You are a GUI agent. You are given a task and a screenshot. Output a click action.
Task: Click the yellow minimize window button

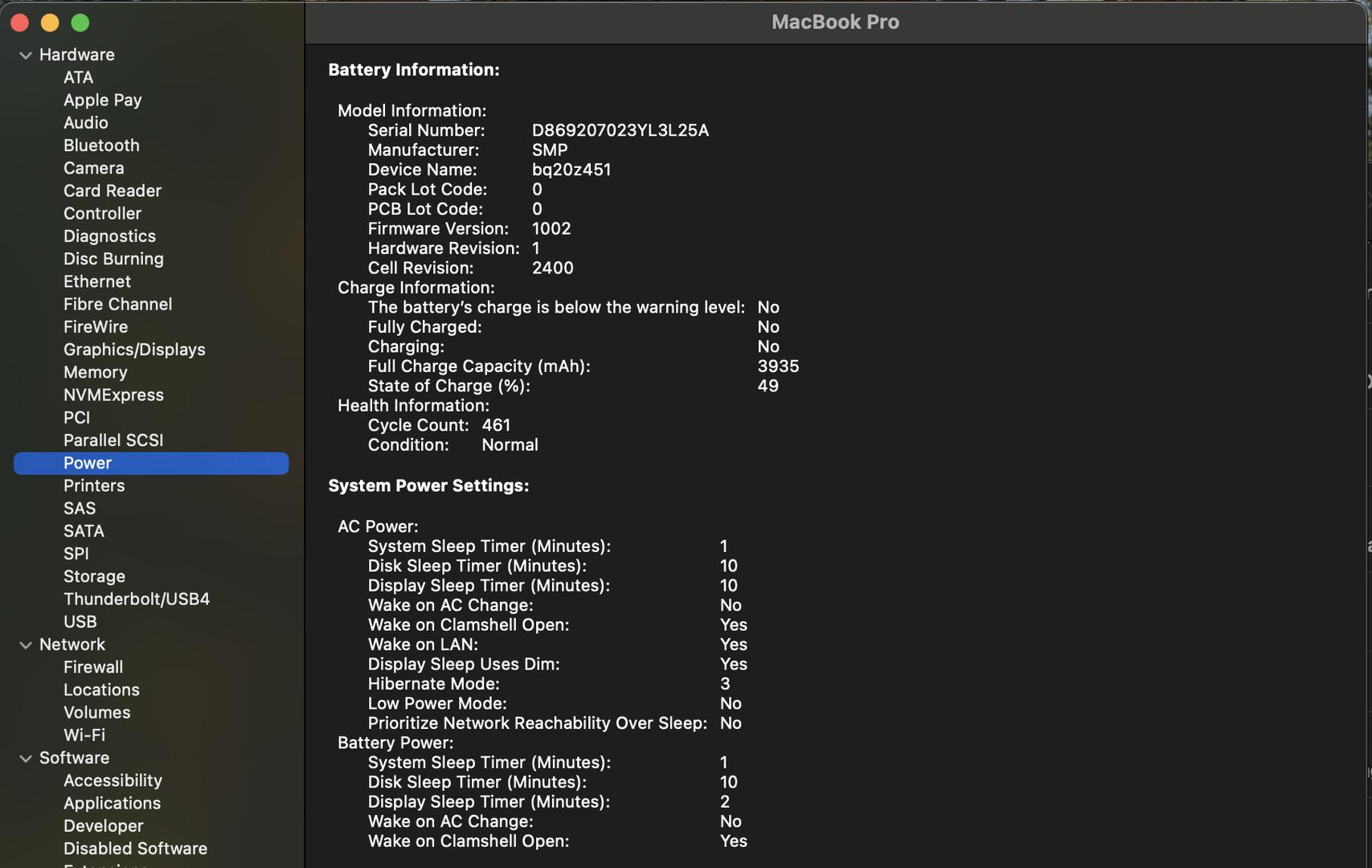coord(50,23)
